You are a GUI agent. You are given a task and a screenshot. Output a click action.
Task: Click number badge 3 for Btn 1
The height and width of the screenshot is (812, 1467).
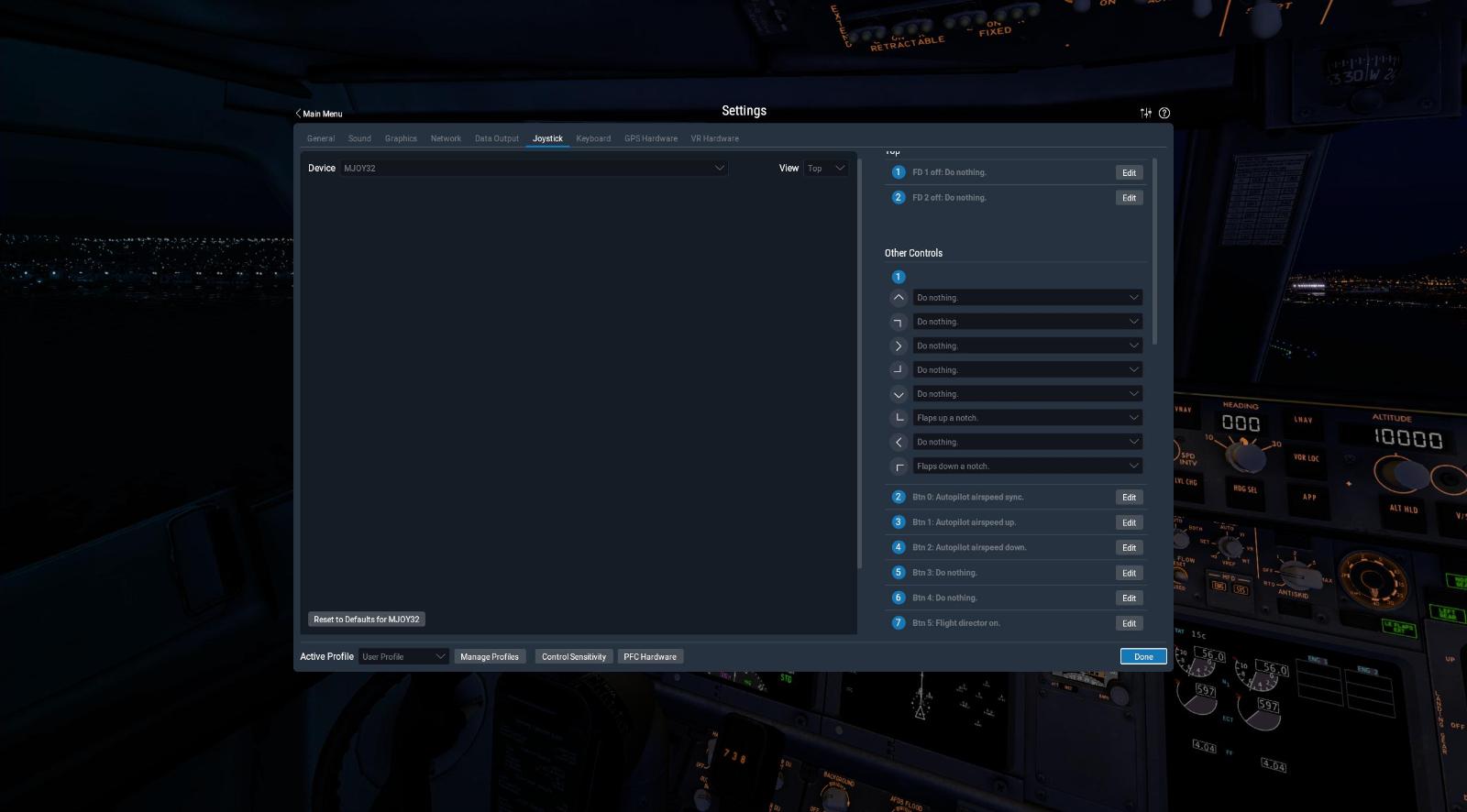(899, 522)
